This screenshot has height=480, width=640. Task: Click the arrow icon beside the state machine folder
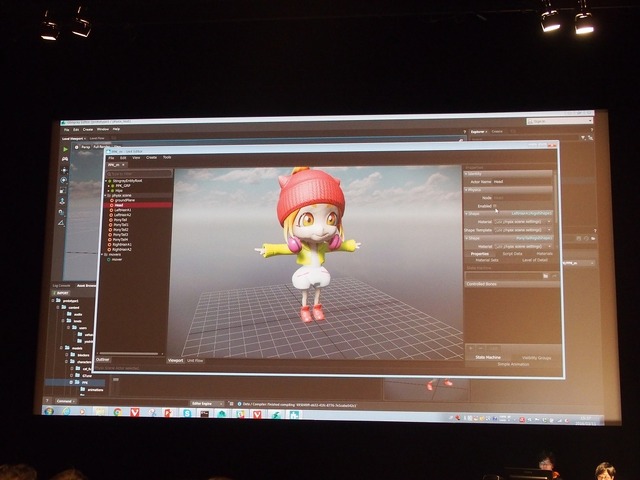coord(554,276)
